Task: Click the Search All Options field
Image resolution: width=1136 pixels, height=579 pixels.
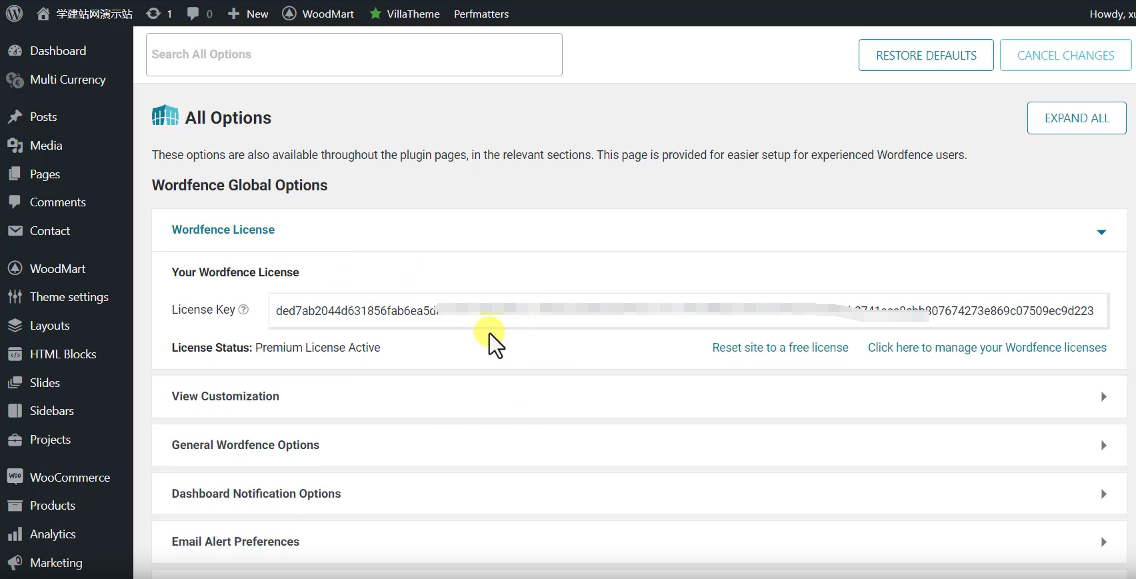Action: click(x=354, y=54)
